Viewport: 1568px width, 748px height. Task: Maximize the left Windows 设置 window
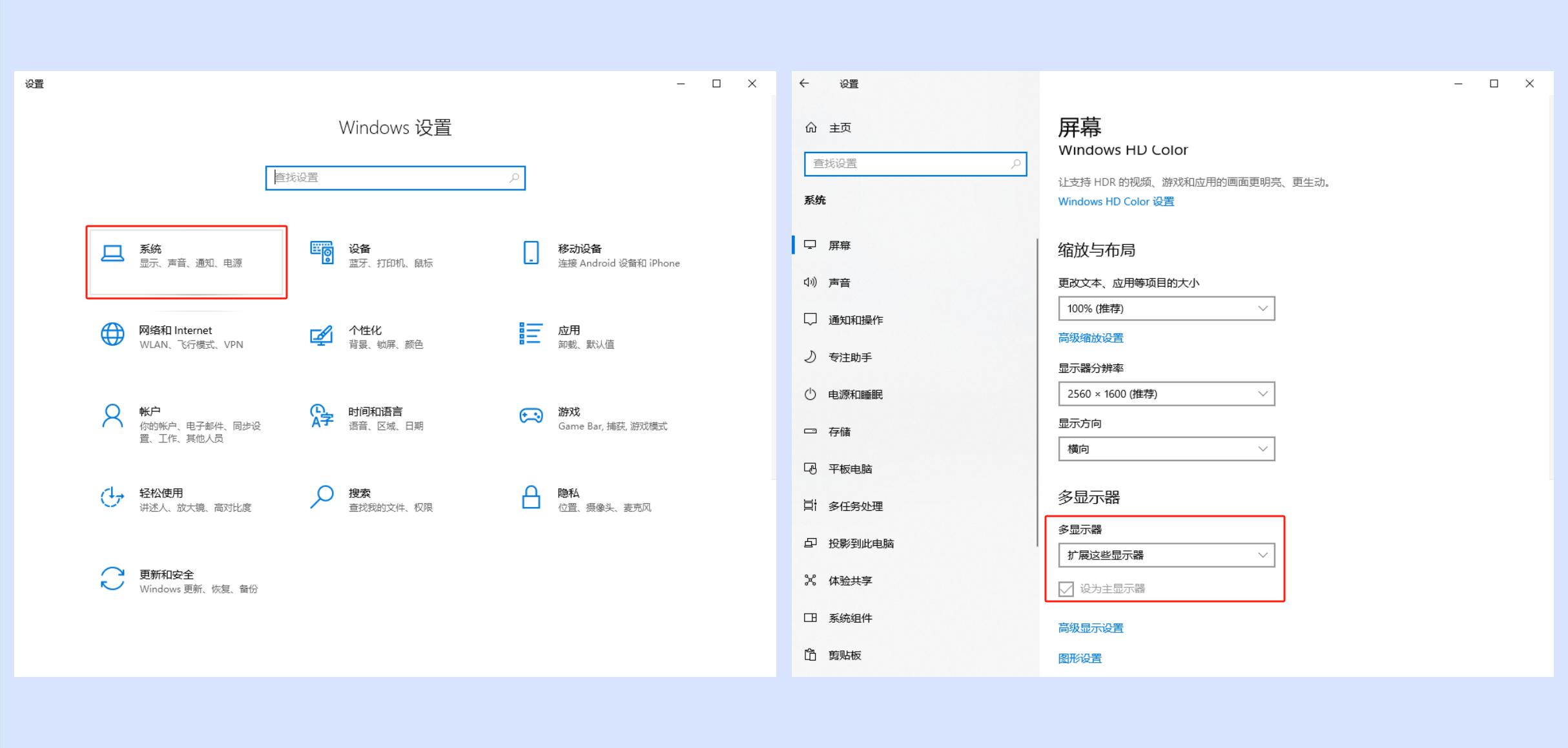[716, 83]
